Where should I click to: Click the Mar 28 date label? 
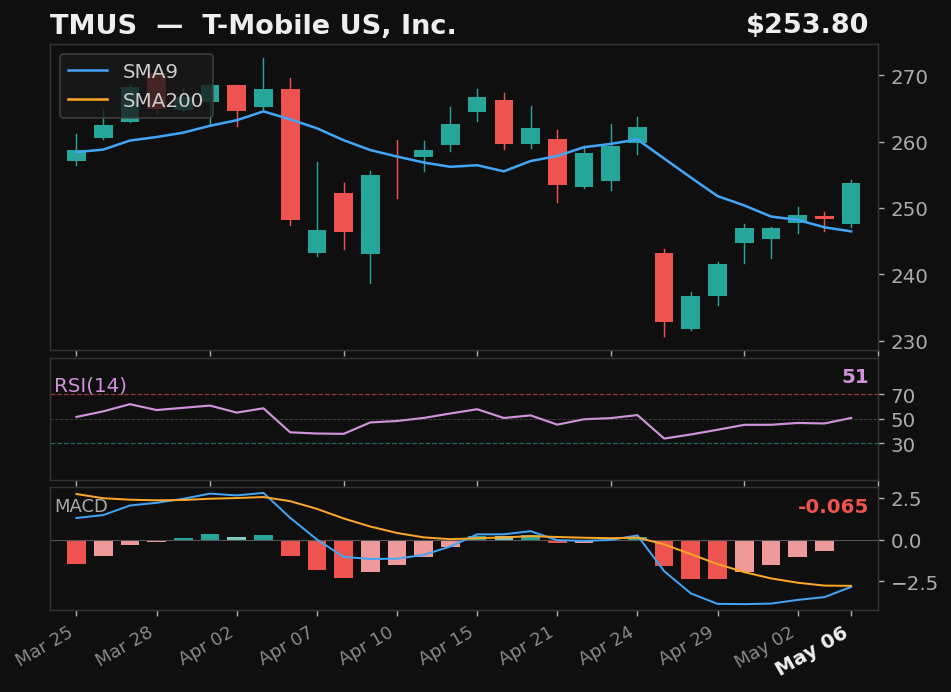click(x=126, y=645)
